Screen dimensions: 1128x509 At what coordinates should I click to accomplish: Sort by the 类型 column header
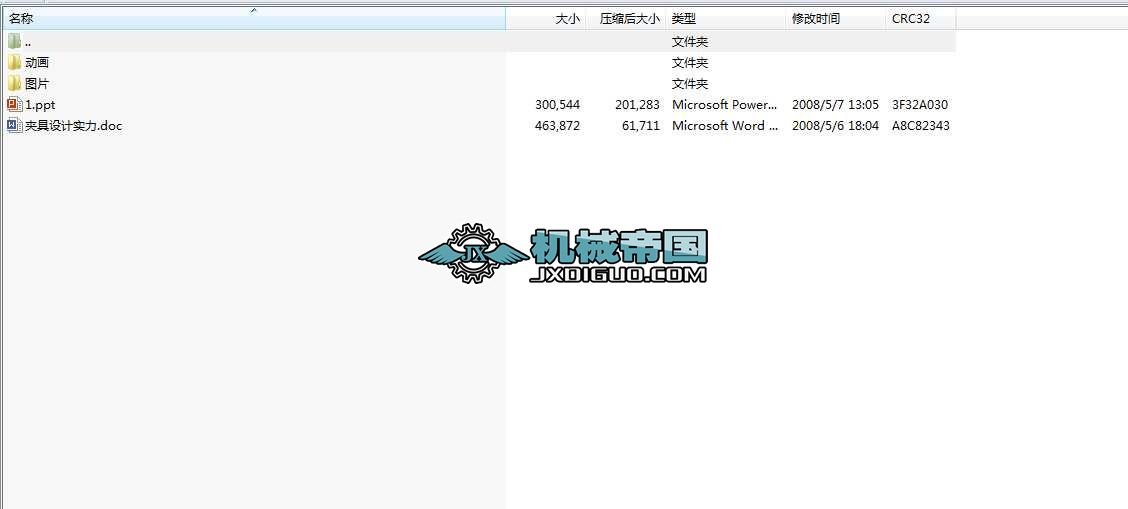point(727,19)
